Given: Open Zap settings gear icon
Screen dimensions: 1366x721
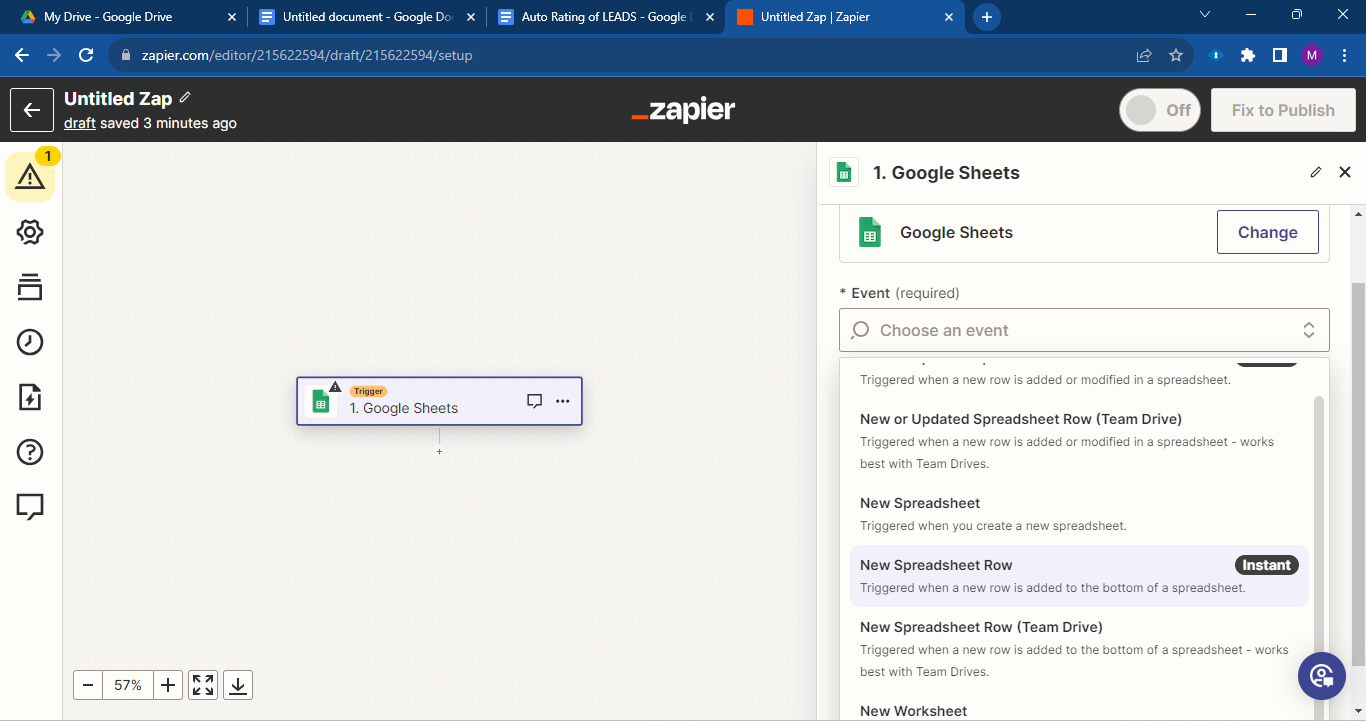Looking at the screenshot, I should [x=30, y=232].
